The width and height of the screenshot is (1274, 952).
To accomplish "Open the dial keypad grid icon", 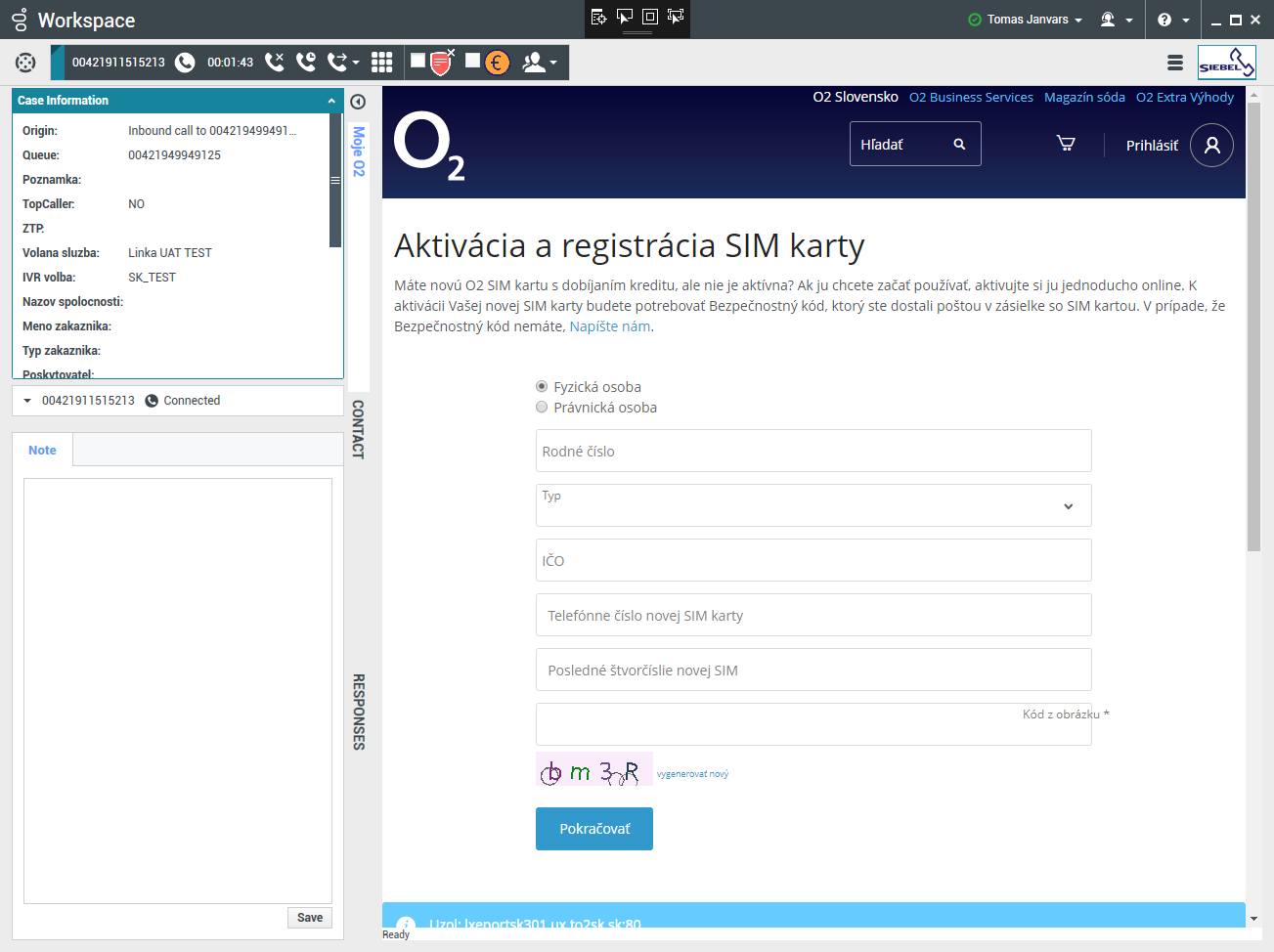I will [381, 63].
